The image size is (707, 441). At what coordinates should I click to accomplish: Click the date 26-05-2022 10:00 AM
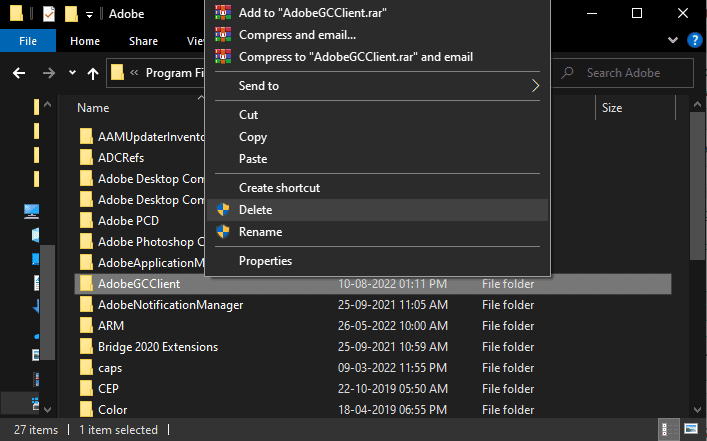click(393, 326)
